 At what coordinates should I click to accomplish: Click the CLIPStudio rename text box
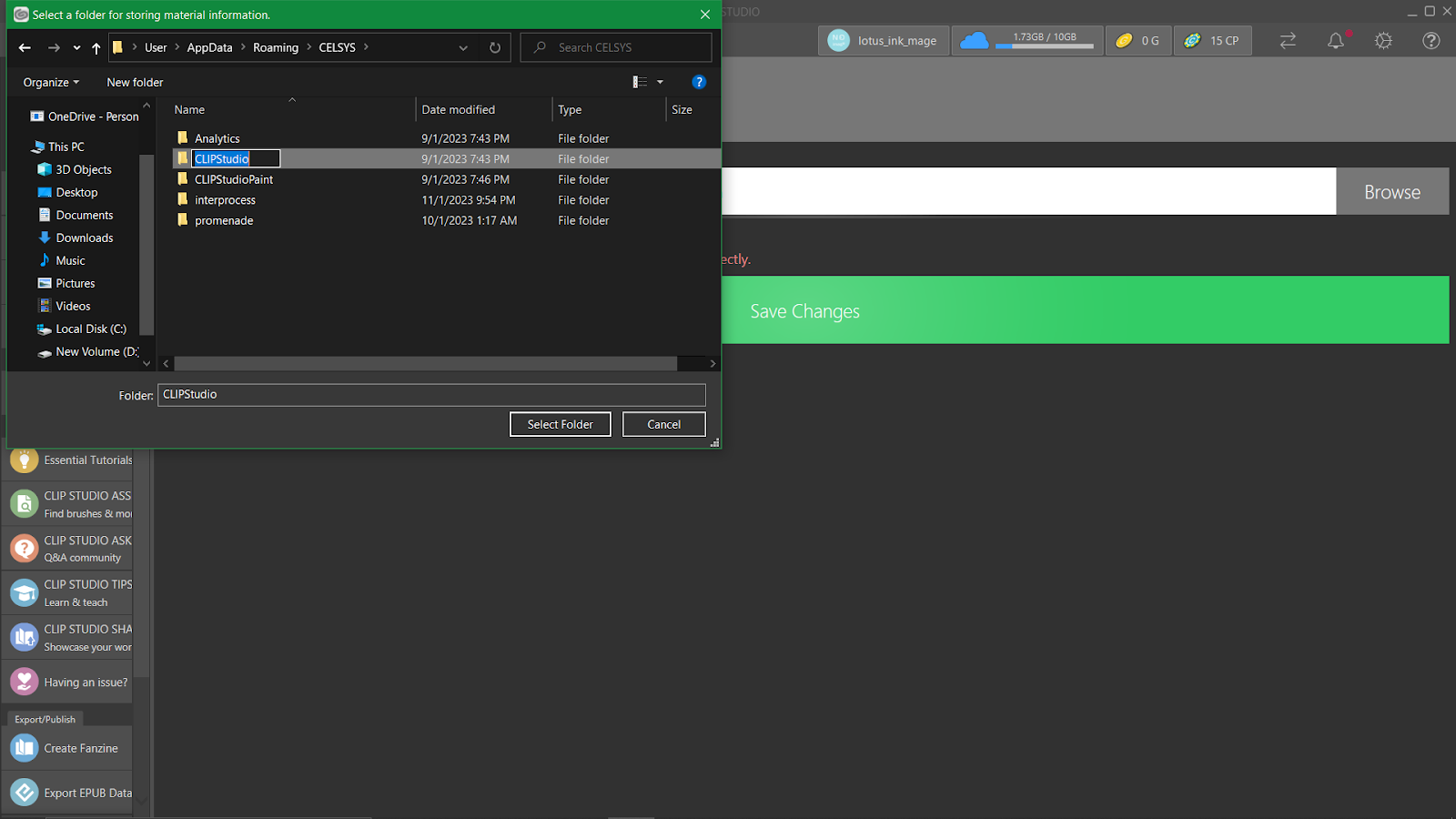pyautogui.click(x=236, y=158)
